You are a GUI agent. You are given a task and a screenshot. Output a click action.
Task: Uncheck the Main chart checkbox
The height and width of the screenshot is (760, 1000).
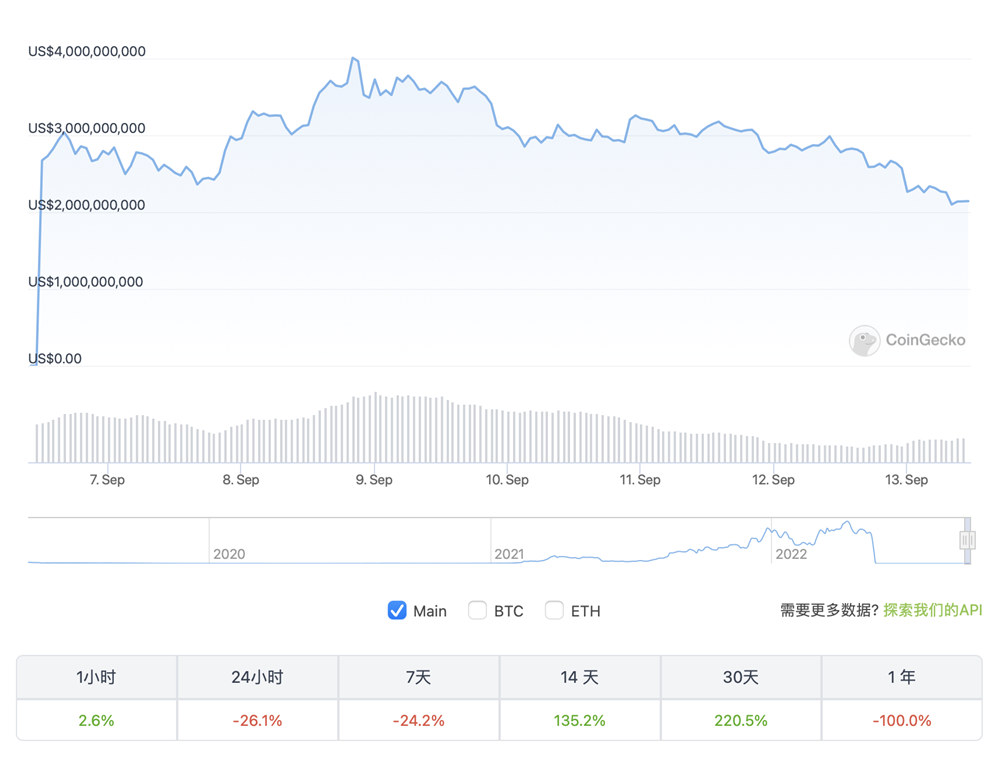[x=397, y=610]
